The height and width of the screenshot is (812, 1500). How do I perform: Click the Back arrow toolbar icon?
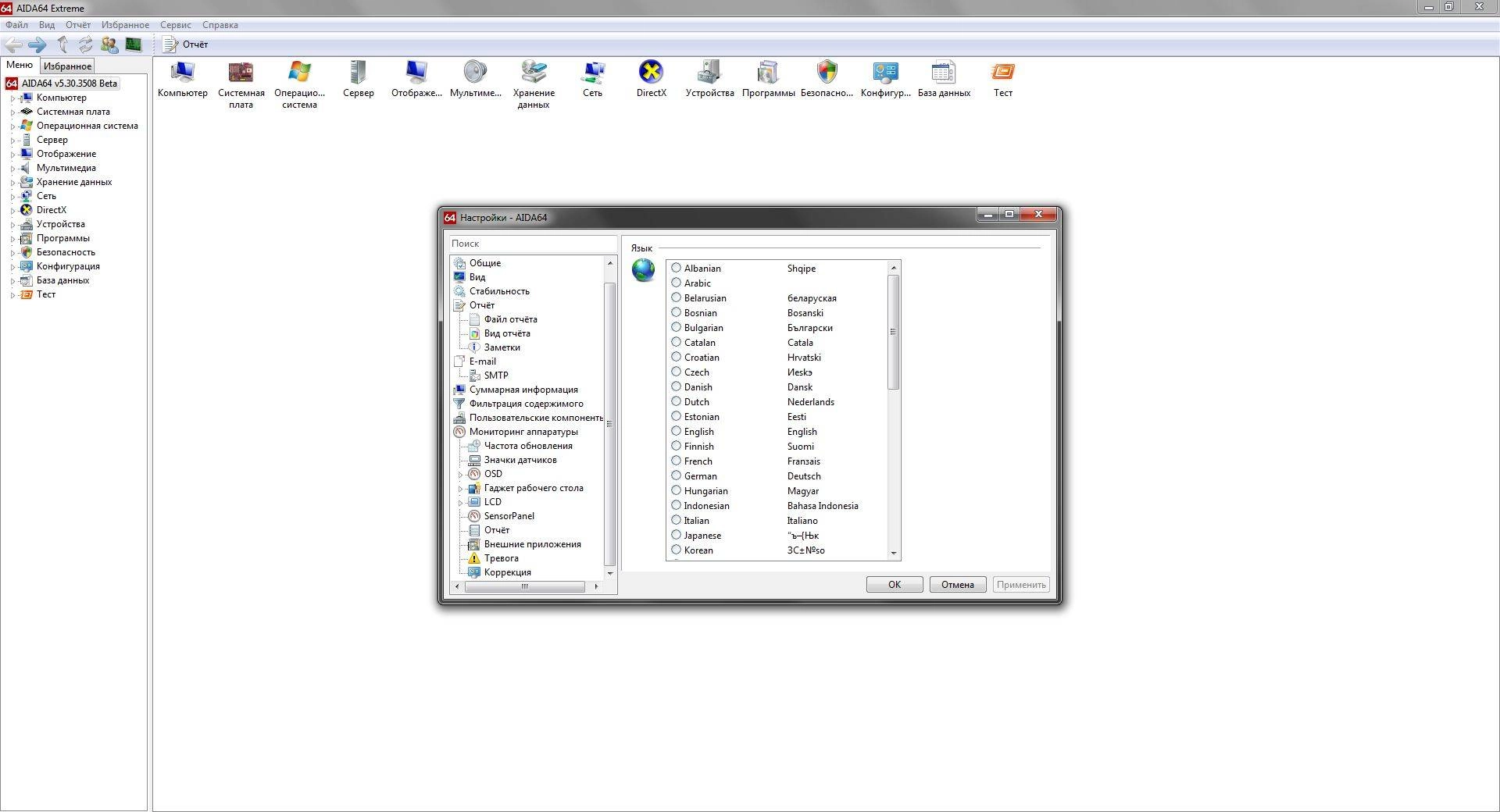13,45
